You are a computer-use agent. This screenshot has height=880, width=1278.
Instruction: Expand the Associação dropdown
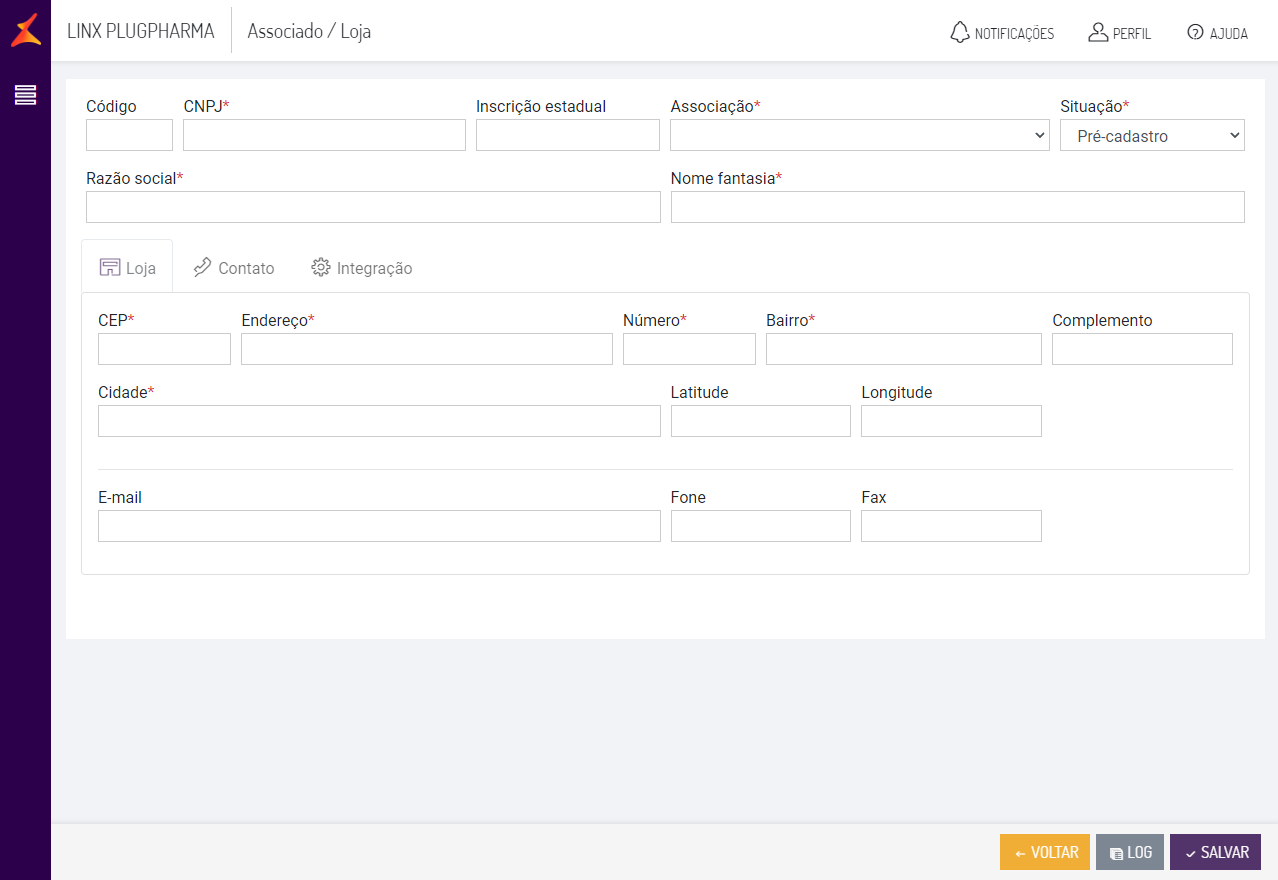(859, 135)
